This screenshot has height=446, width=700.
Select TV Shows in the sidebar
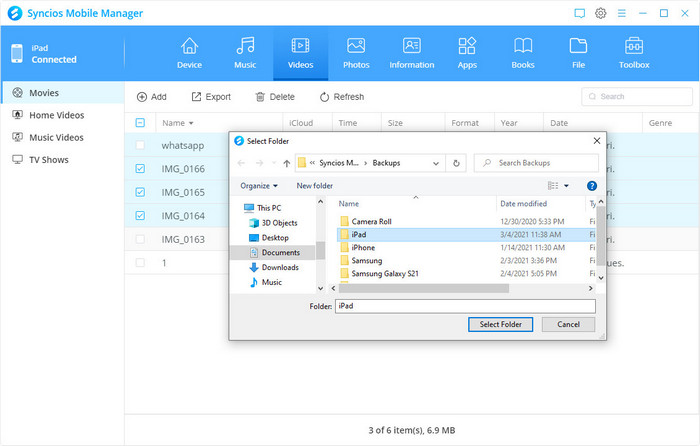[62, 160]
